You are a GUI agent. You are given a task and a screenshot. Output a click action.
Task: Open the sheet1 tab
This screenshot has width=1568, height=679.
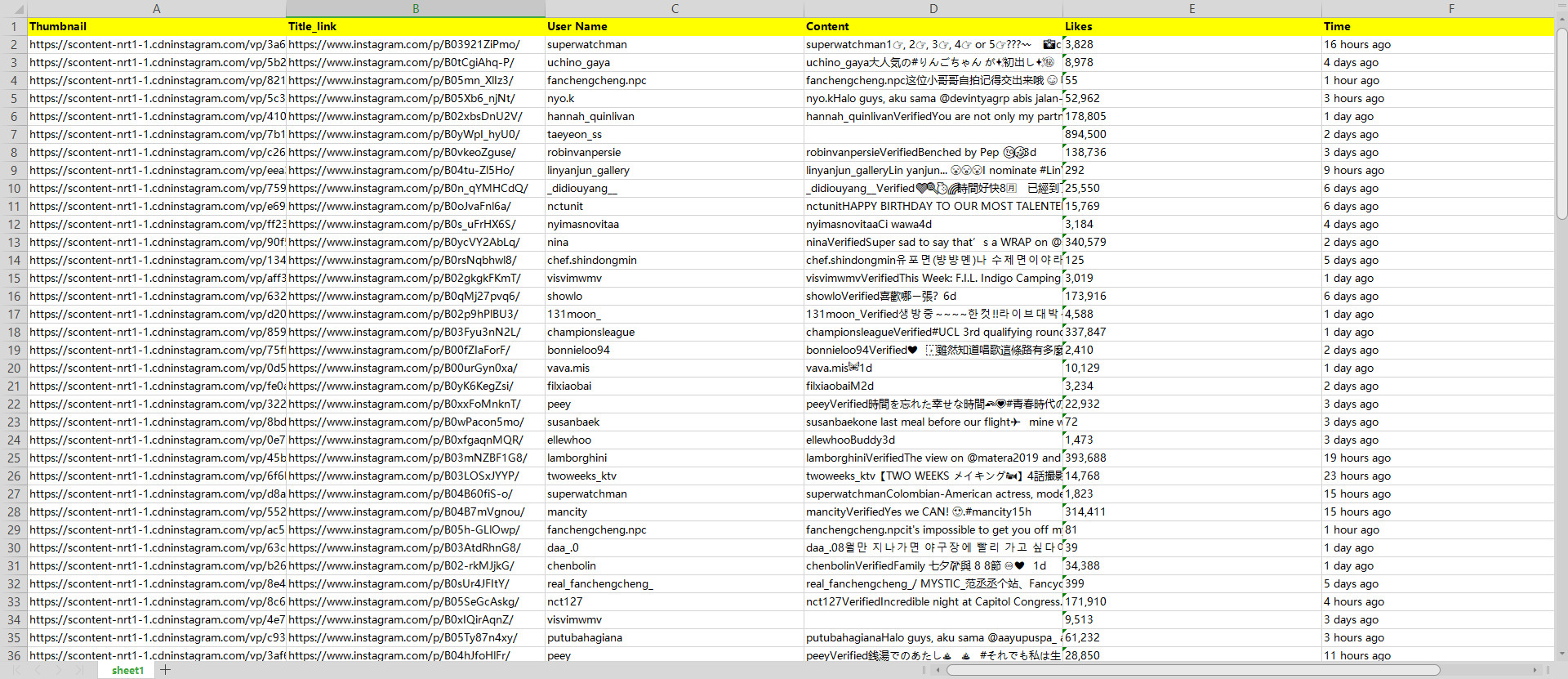[127, 670]
